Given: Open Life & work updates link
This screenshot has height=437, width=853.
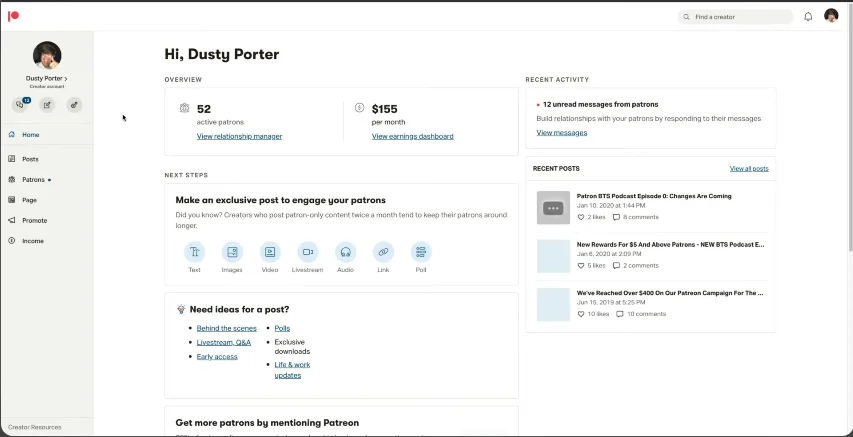Looking at the screenshot, I should coord(292,370).
